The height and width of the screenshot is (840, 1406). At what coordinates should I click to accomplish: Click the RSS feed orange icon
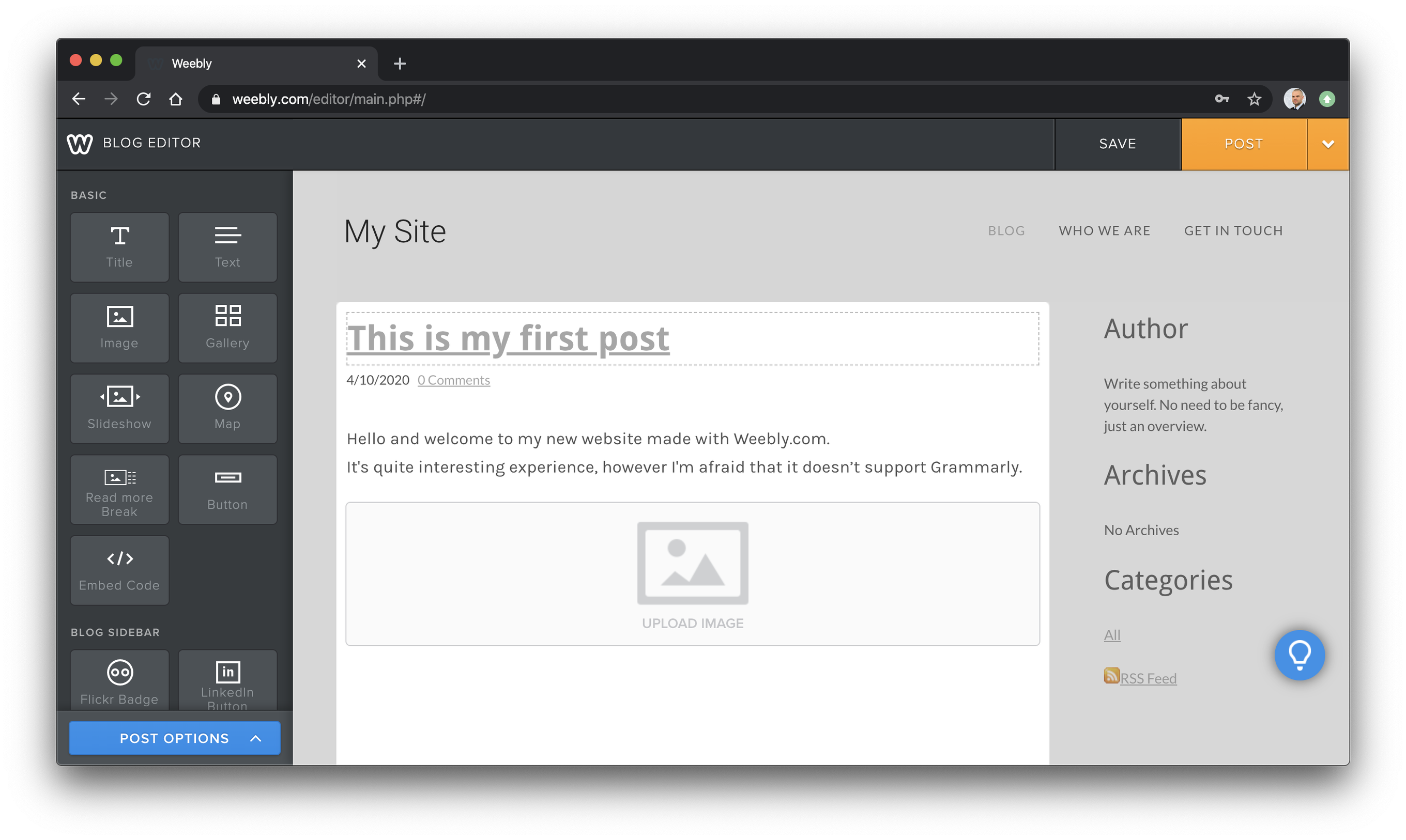click(1111, 676)
